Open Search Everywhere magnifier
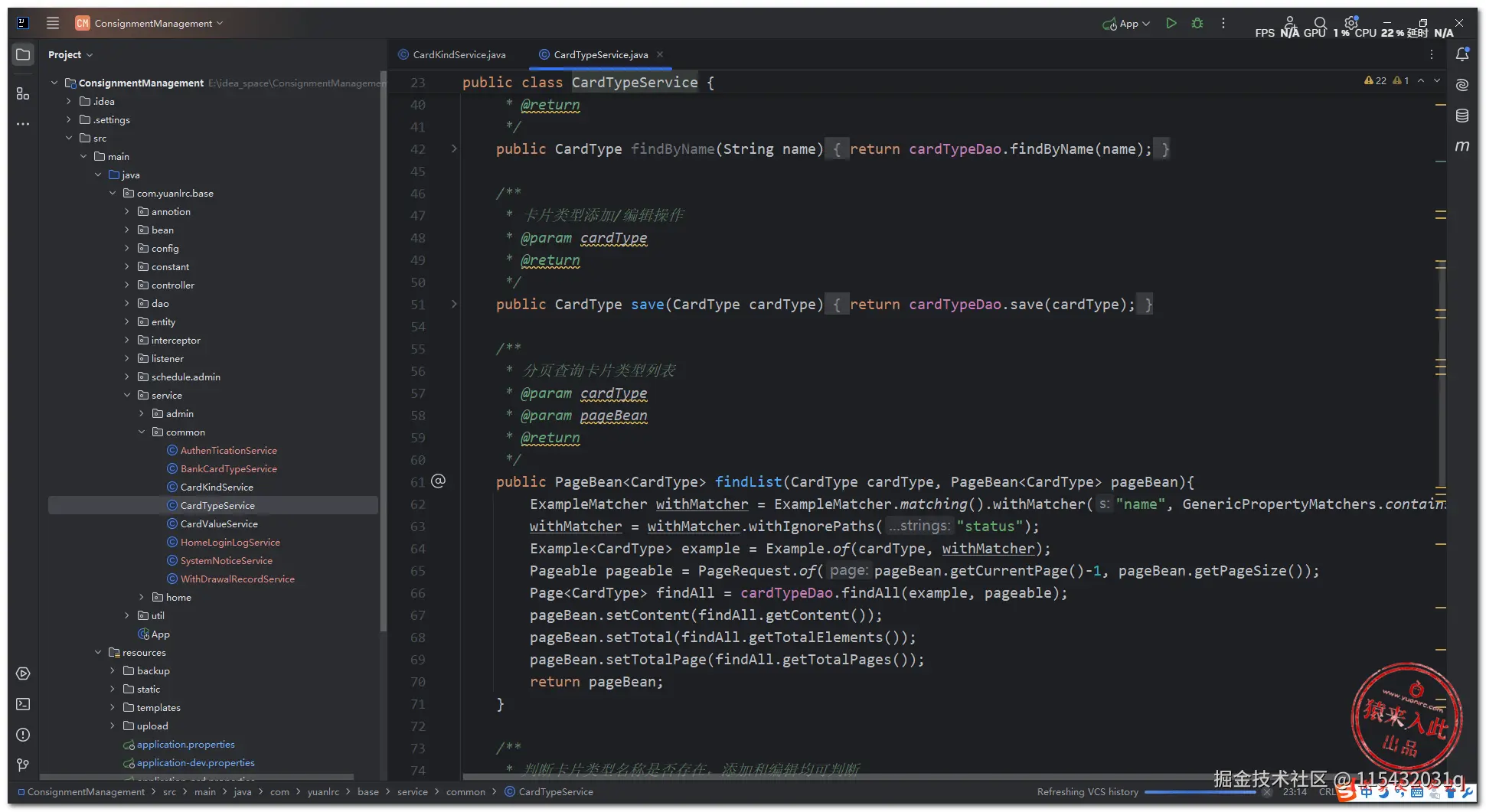Image resolution: width=1486 pixels, height=812 pixels. coord(1320,23)
